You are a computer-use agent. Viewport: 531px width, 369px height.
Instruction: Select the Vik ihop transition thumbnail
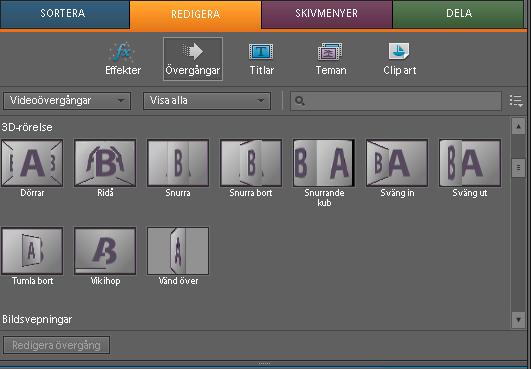click(x=105, y=251)
